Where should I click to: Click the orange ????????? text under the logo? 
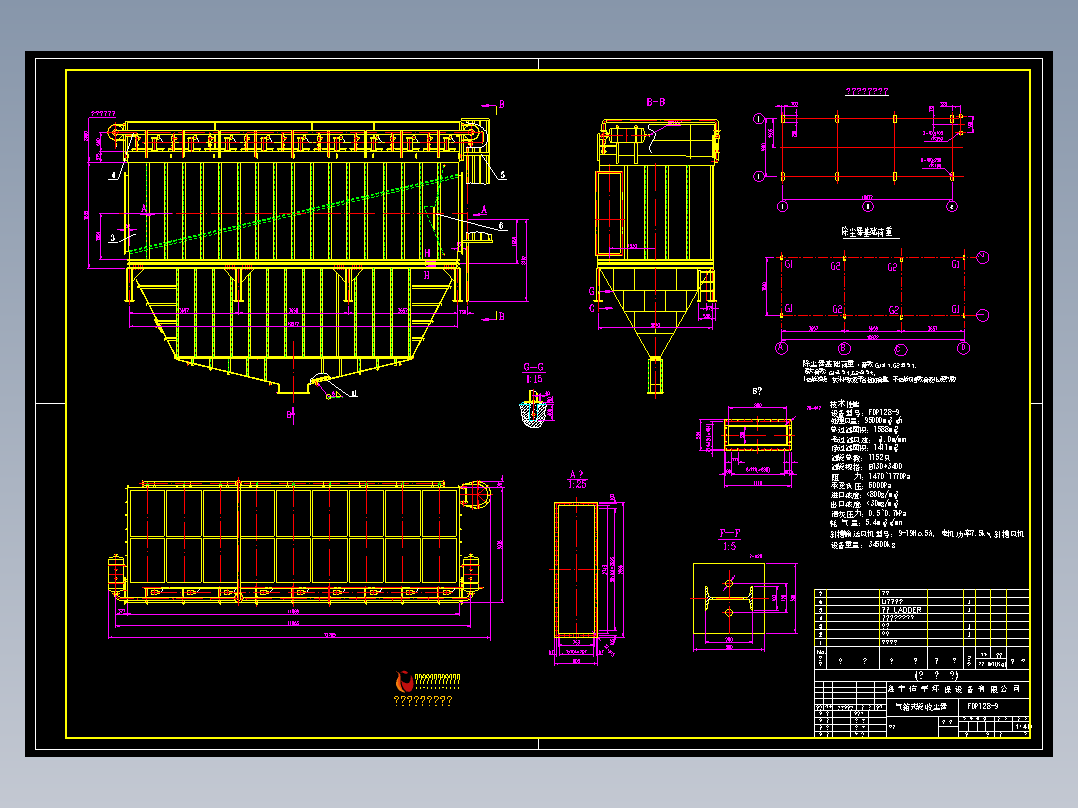pos(423,701)
